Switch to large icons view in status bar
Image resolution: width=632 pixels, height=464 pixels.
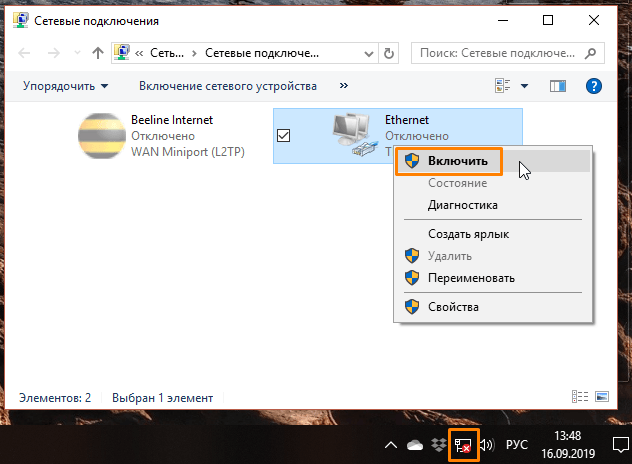click(602, 397)
